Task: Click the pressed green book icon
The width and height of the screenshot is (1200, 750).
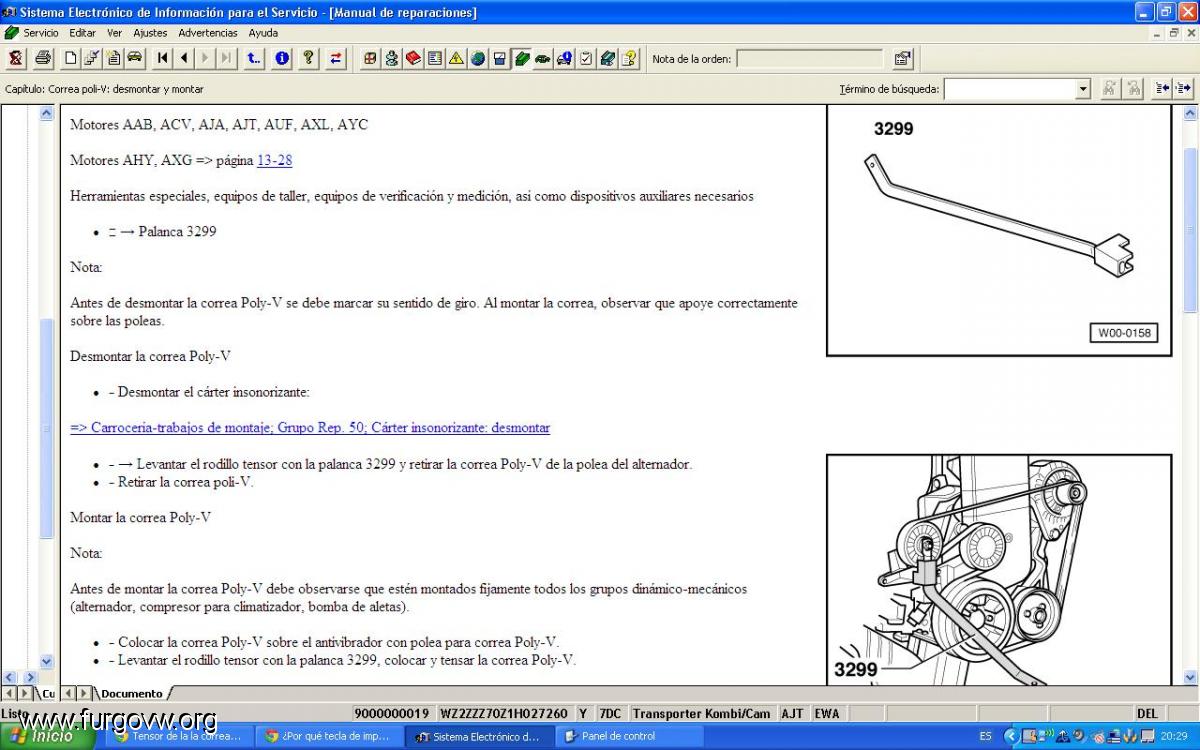Action: [521, 58]
